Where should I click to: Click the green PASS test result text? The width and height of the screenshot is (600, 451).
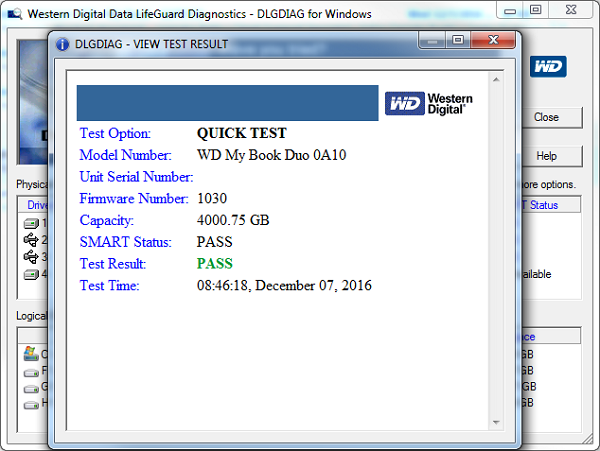(x=214, y=264)
